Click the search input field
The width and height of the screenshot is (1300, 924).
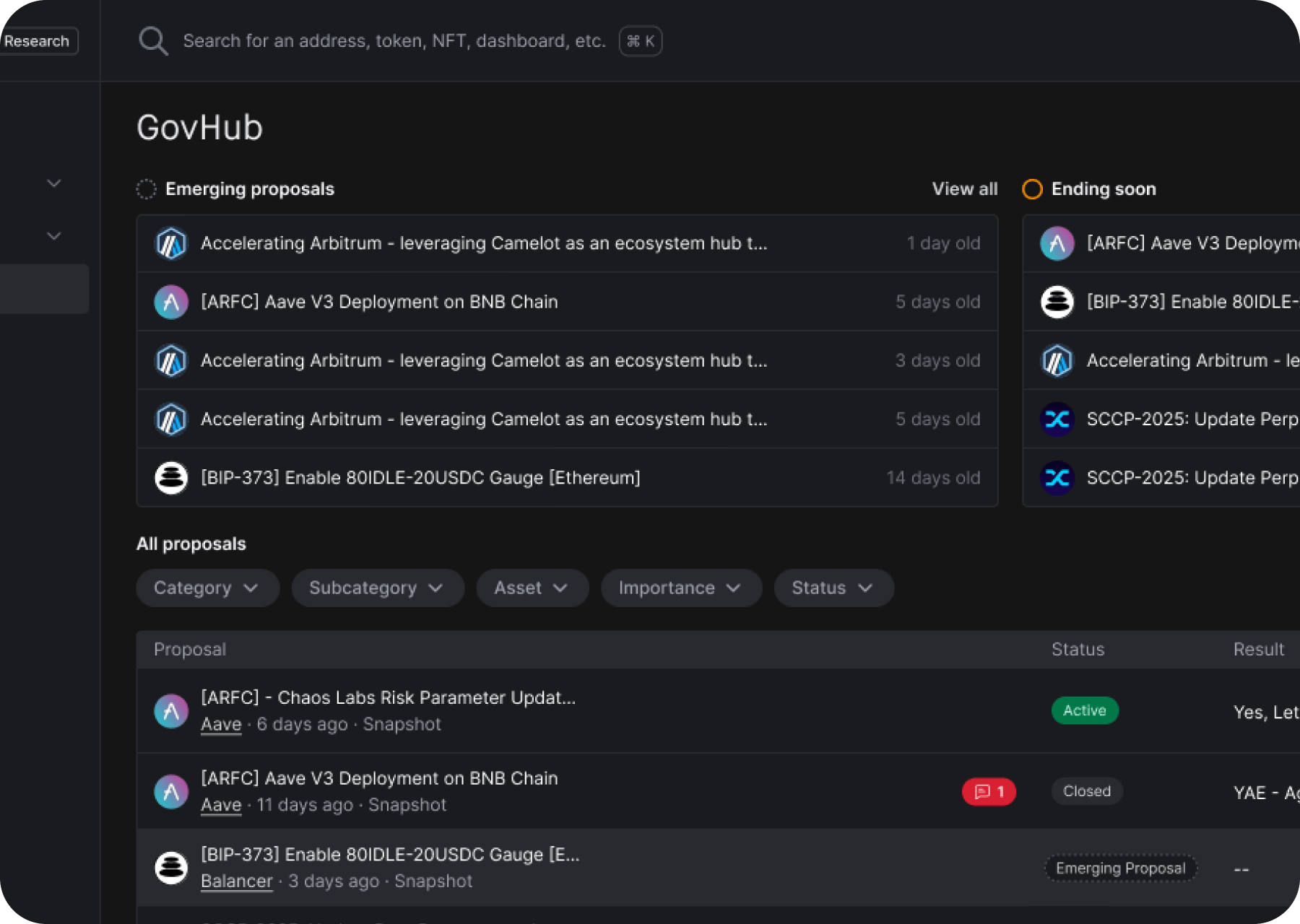[397, 40]
